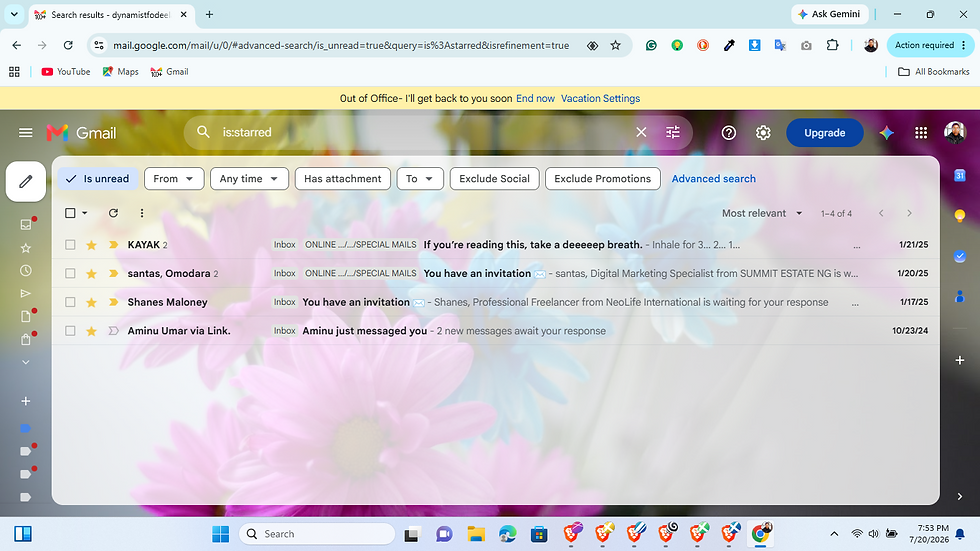Open the Google apps grid icon
This screenshot has height=551, width=980.
[921, 132]
